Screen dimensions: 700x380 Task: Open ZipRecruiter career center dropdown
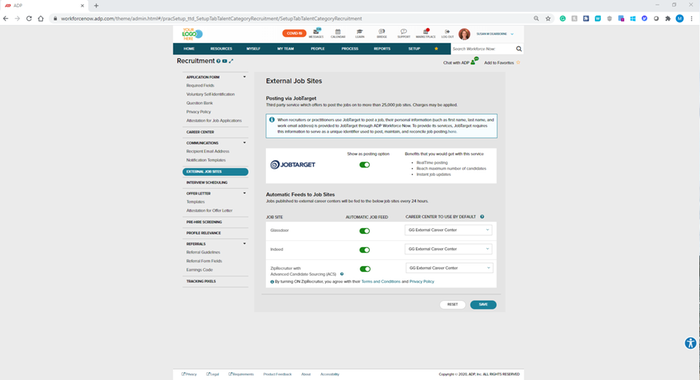coord(449,268)
